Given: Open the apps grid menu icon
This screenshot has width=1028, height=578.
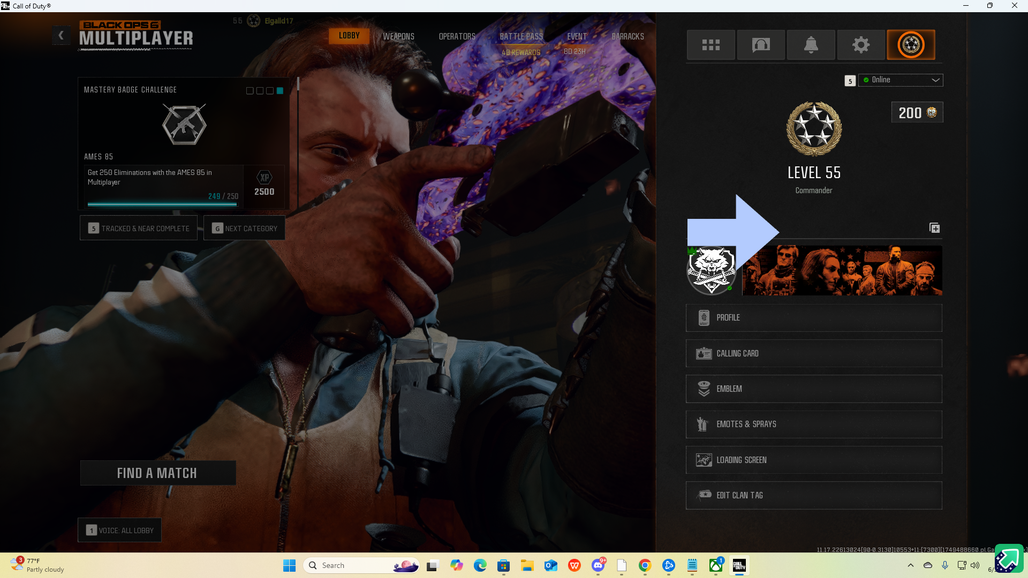Looking at the screenshot, I should tap(711, 45).
